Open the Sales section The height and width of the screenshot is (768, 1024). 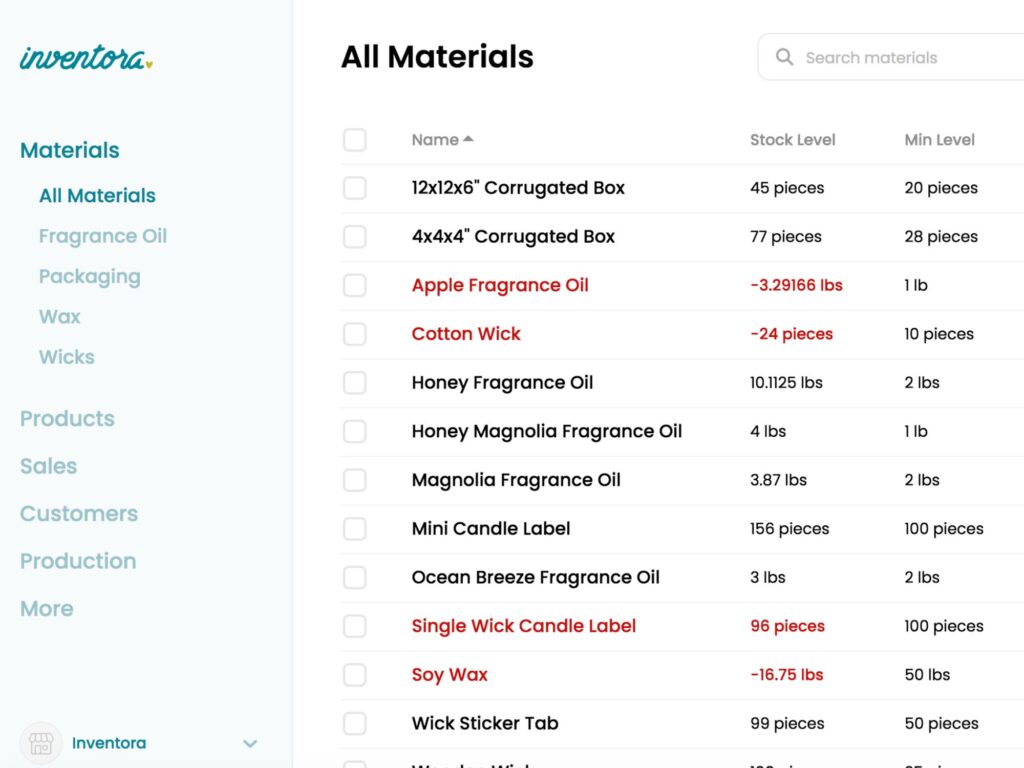(48, 466)
